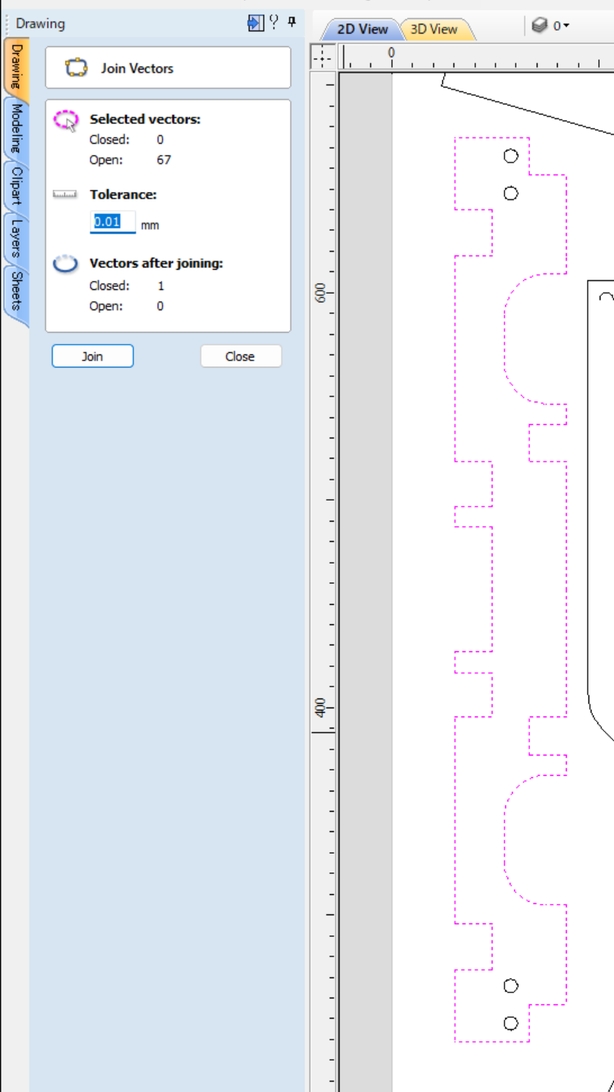Click the Selected vectors icon

pos(66,121)
